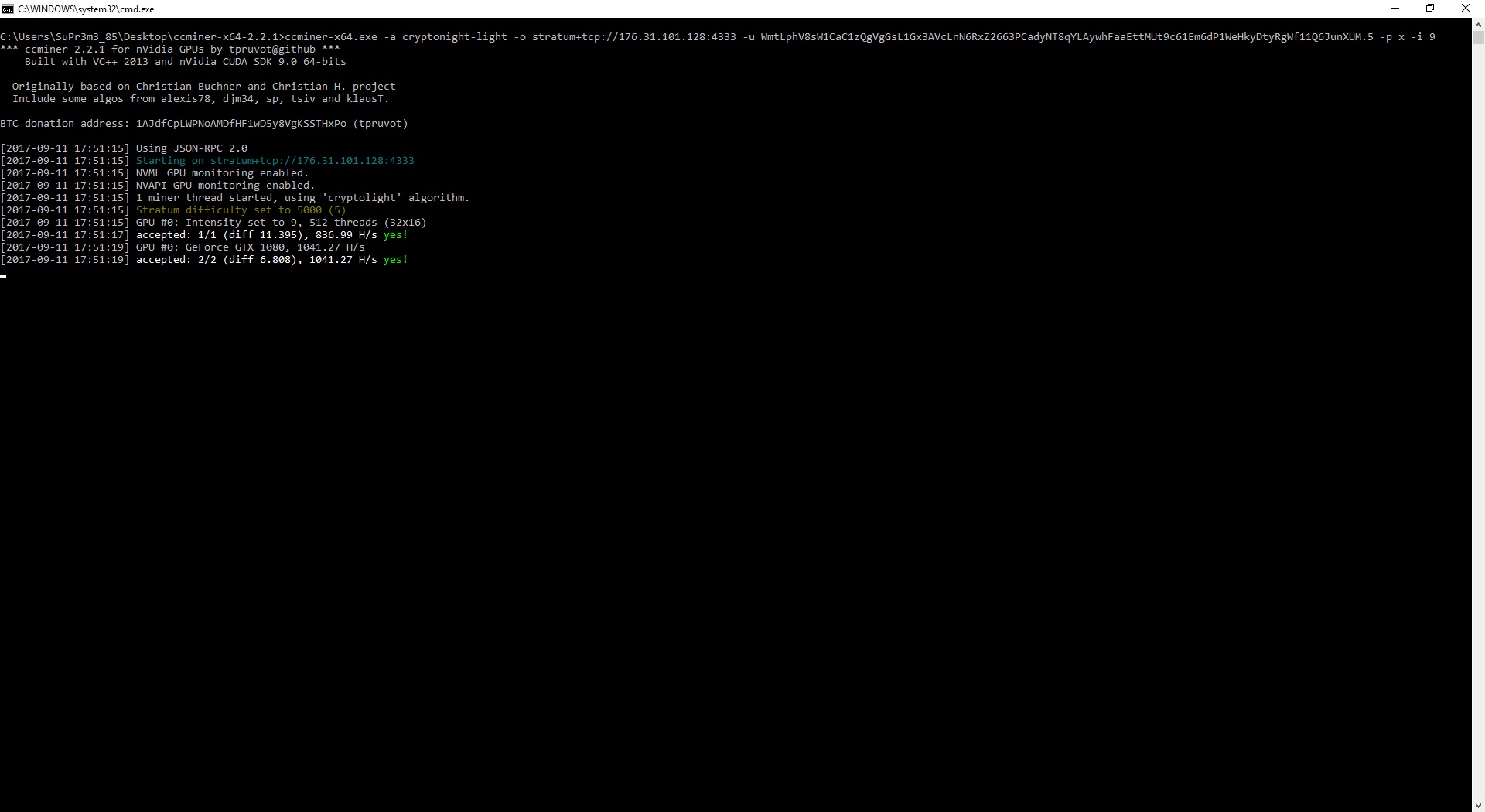
Task: Click the vertical scrollbar thumb
Action: click(x=1478, y=37)
